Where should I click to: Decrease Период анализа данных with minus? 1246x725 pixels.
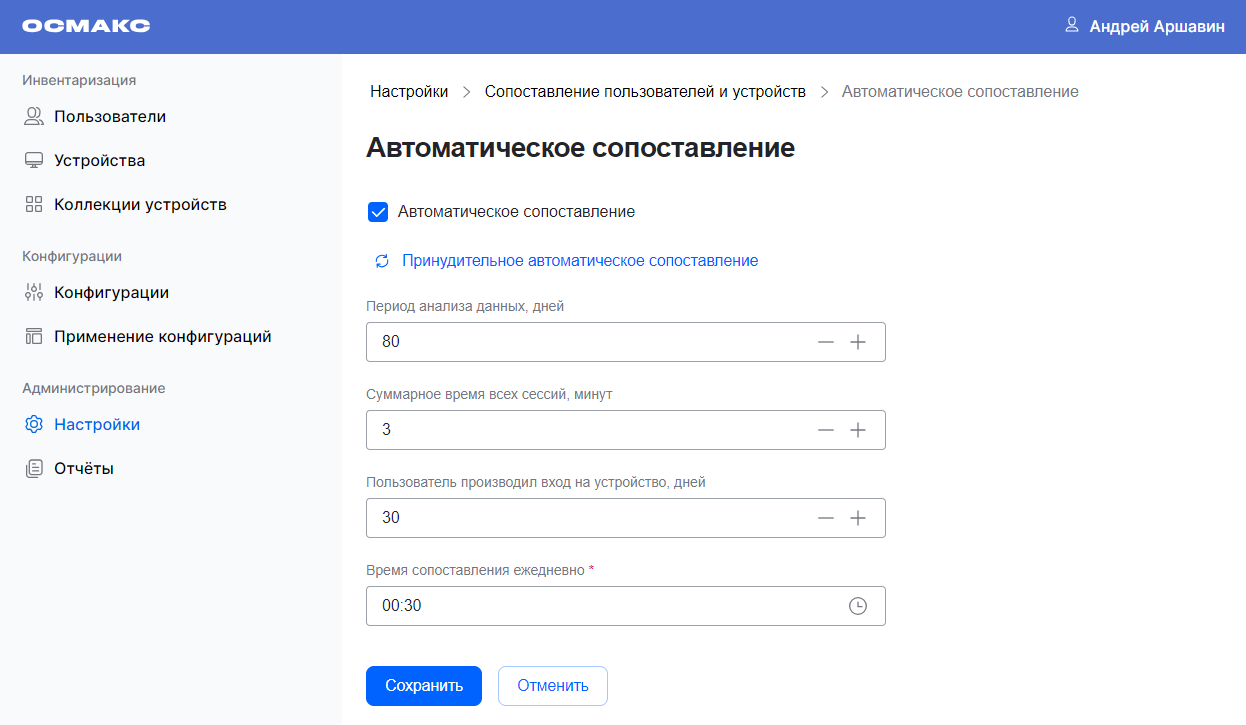coord(825,342)
